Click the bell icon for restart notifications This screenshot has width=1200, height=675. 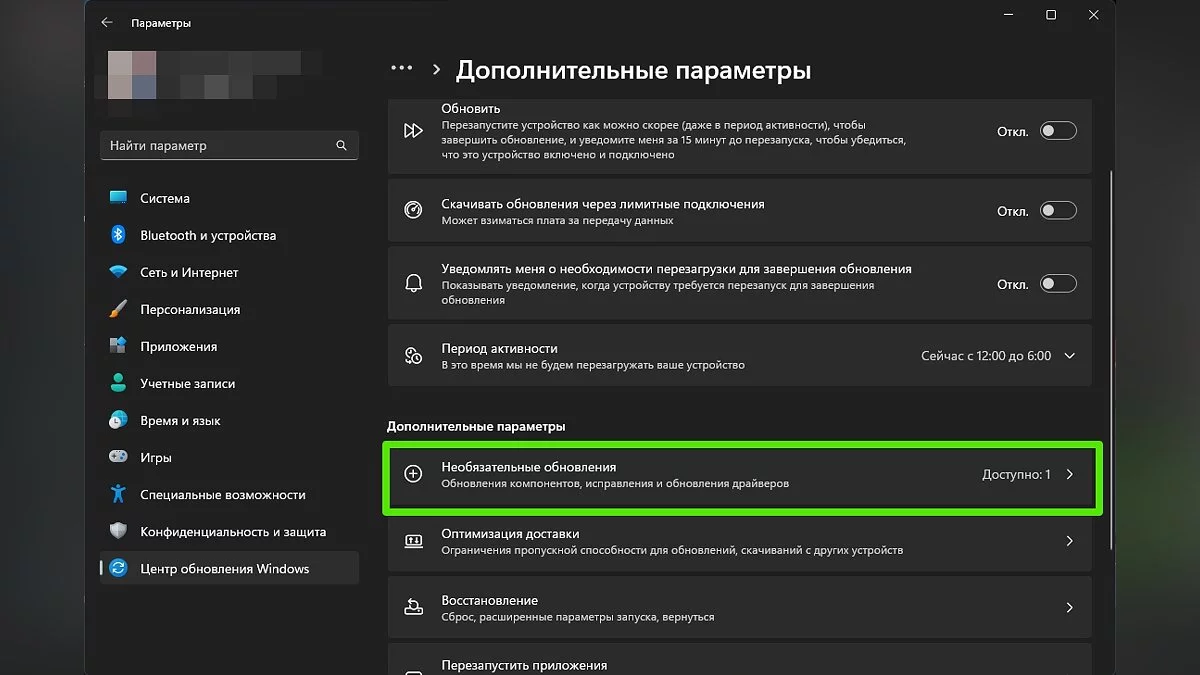(x=413, y=283)
